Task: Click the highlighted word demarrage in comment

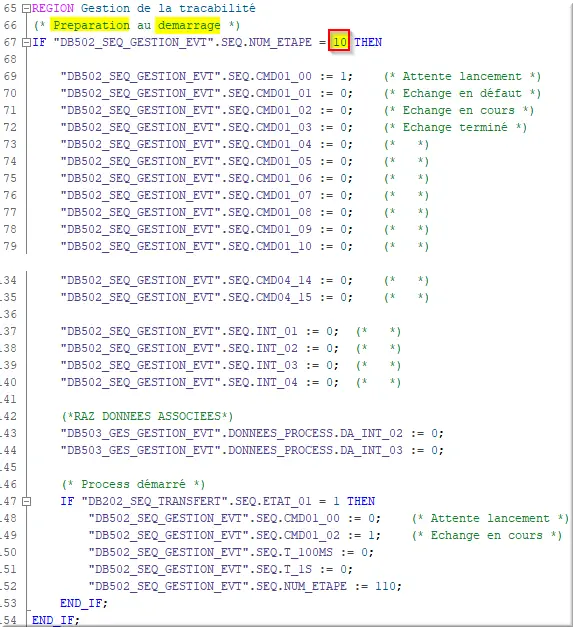Action: click(188, 25)
